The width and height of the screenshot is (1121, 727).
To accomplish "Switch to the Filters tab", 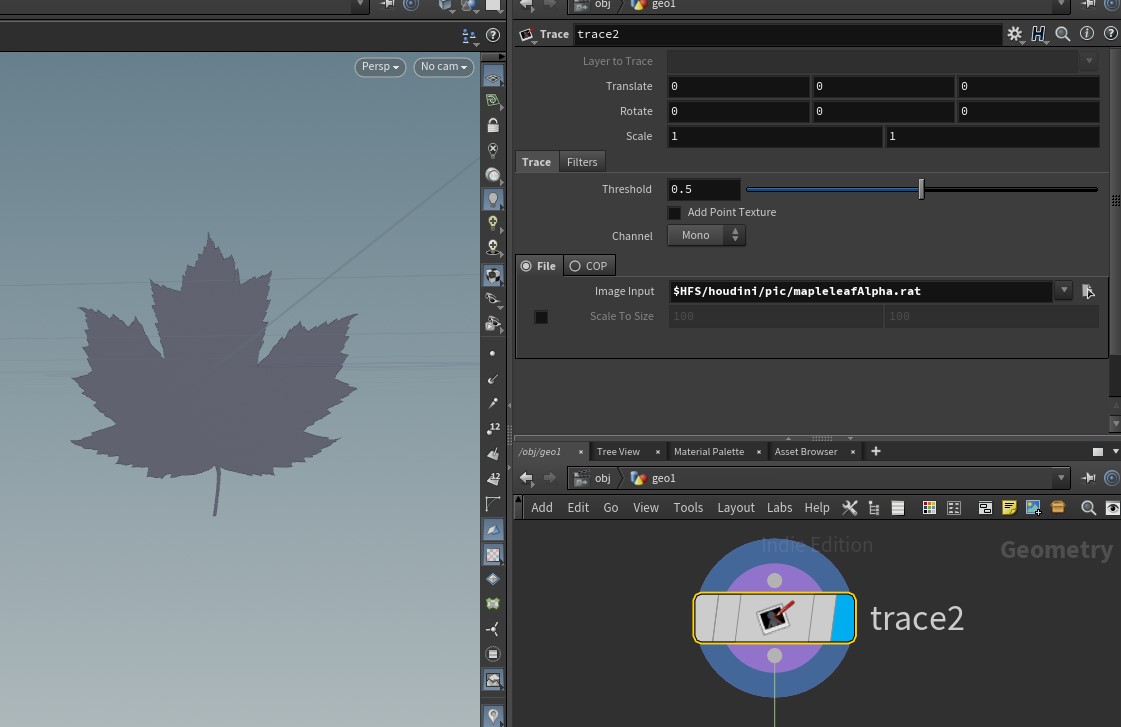I will pos(581,162).
